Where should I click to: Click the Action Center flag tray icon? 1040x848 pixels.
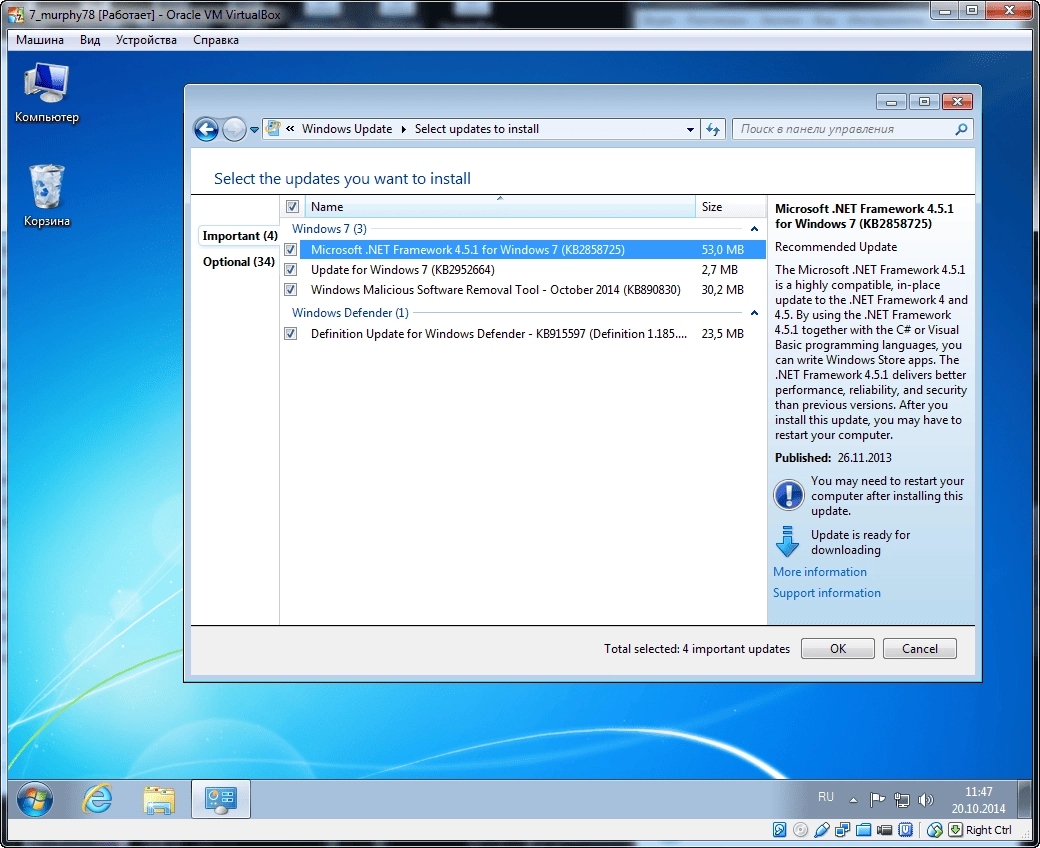(878, 800)
